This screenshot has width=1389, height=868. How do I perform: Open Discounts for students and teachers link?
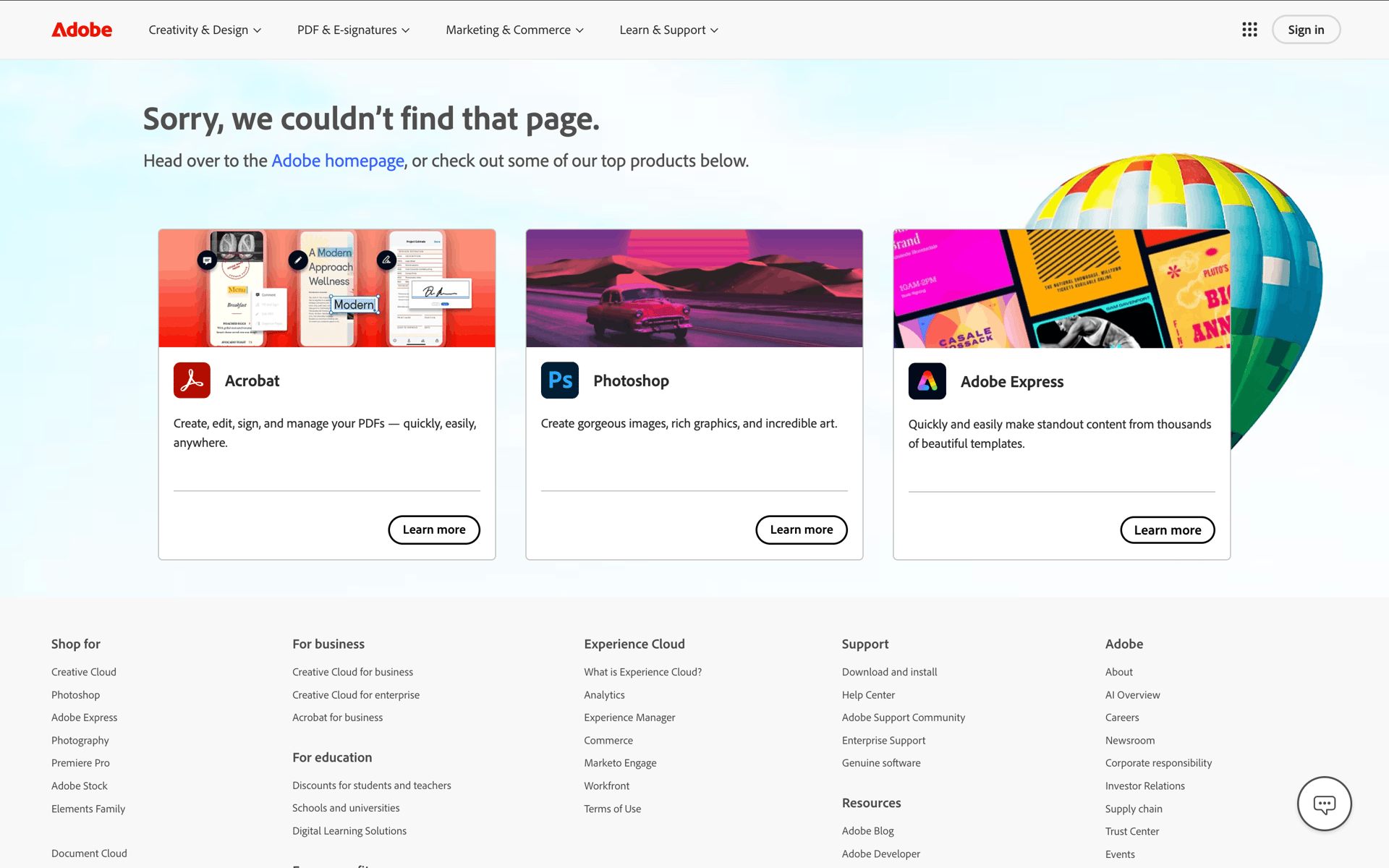[x=372, y=786]
